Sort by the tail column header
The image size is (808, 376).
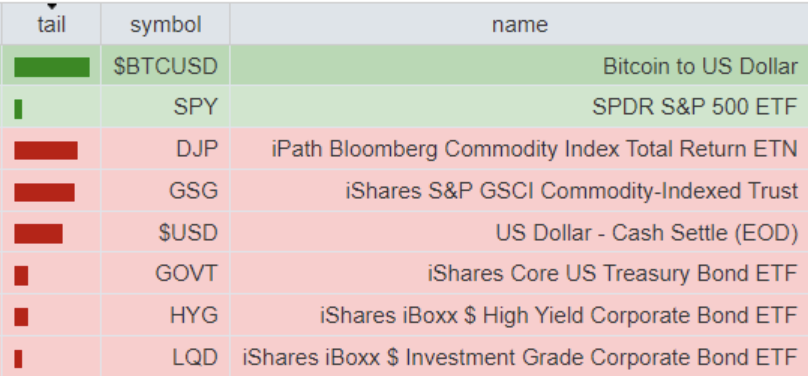tap(52, 24)
